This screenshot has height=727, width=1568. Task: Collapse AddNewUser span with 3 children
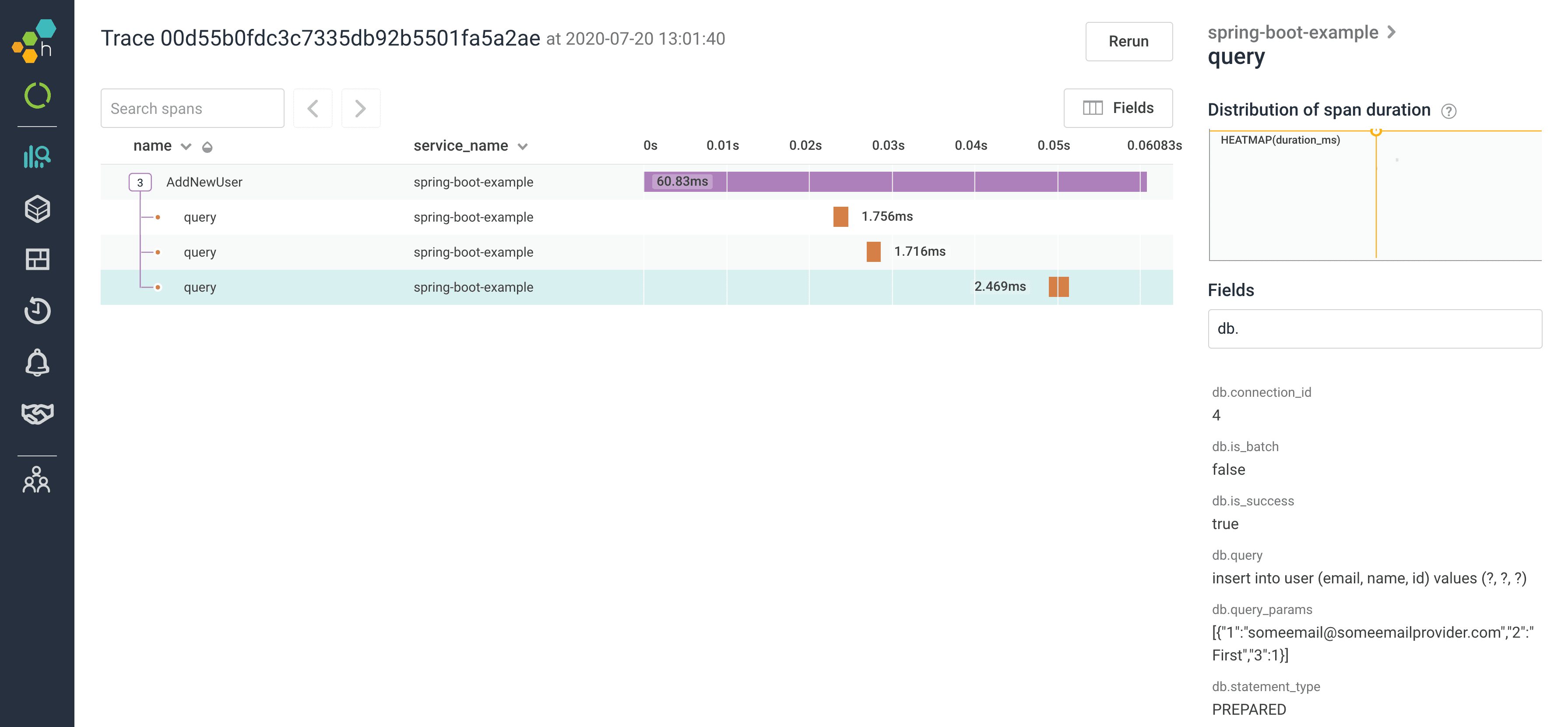(140, 182)
